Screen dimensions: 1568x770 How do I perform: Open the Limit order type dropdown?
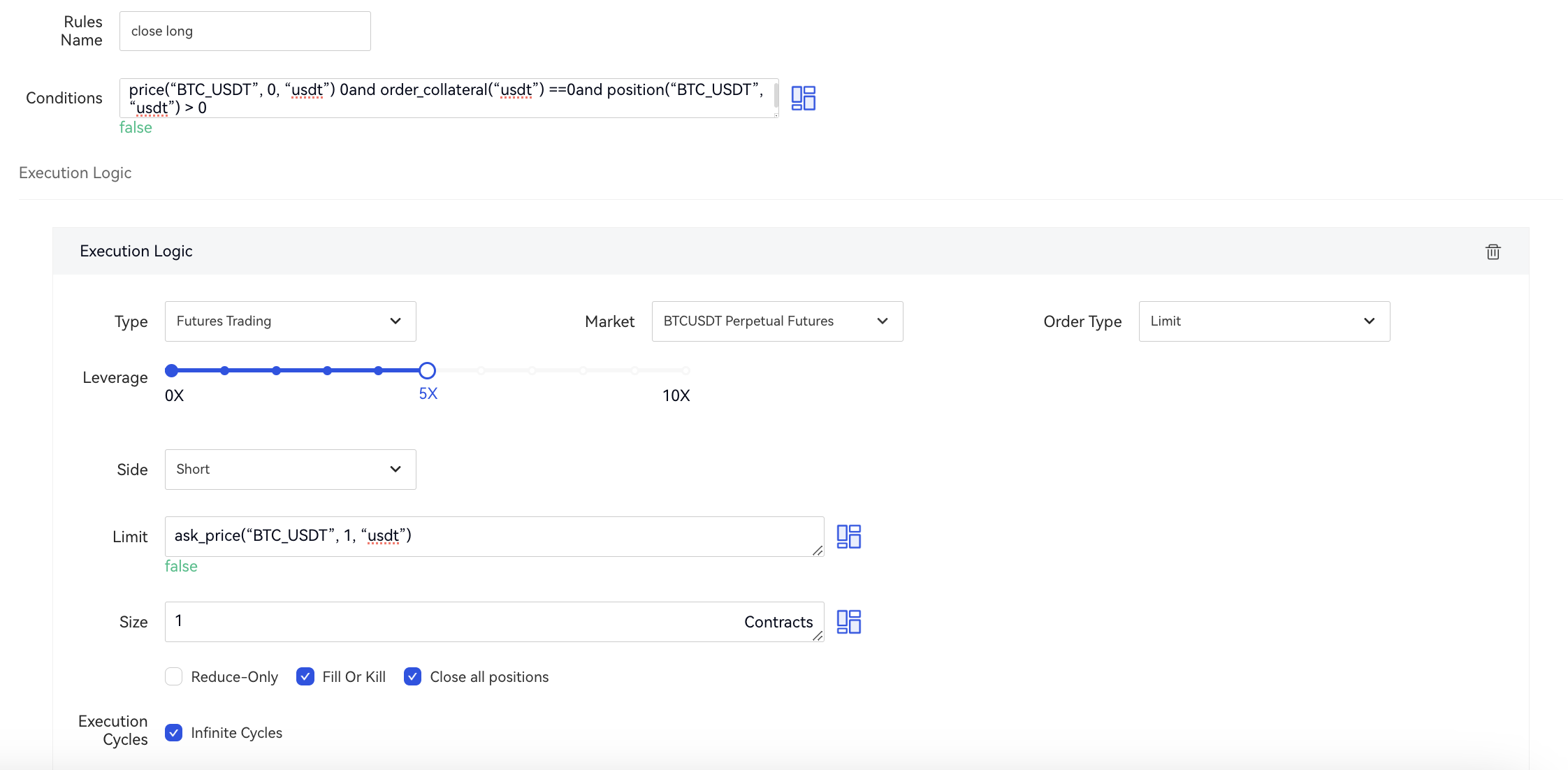1263,321
